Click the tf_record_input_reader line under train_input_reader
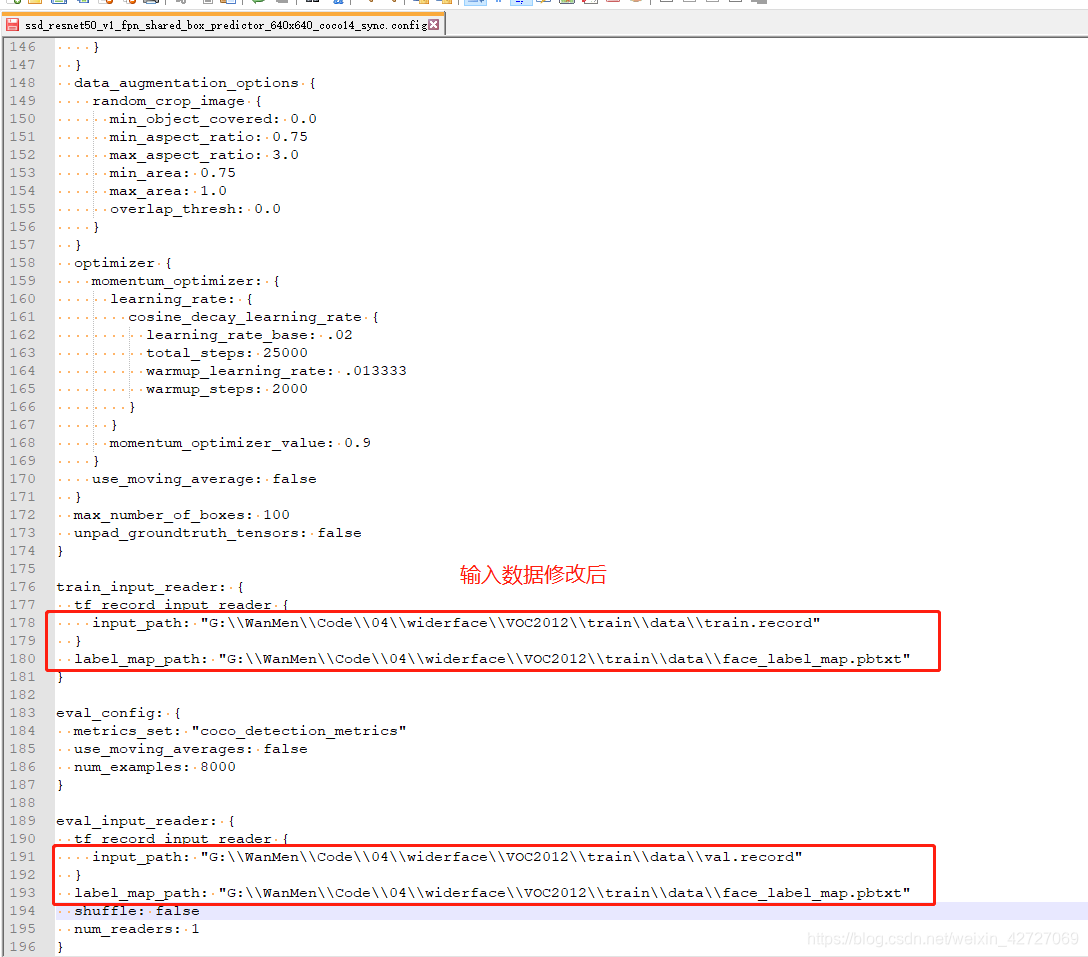The width and height of the screenshot is (1088, 957). pyautogui.click(x=181, y=606)
